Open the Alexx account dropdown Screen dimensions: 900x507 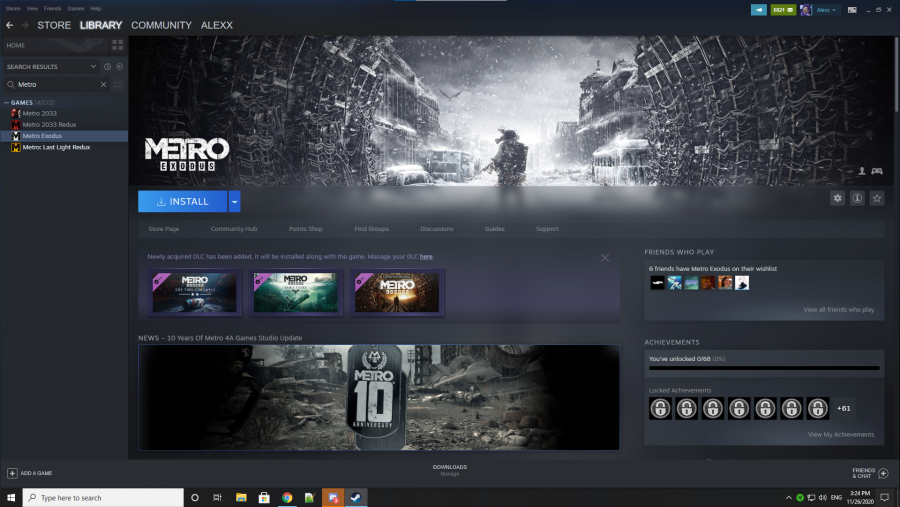click(x=826, y=10)
